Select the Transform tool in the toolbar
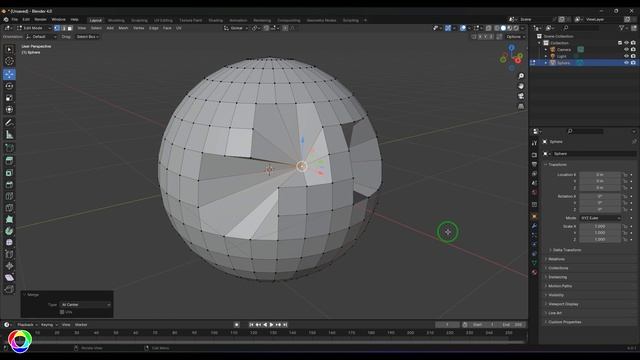The width and height of the screenshot is (640, 360). pos(9,109)
